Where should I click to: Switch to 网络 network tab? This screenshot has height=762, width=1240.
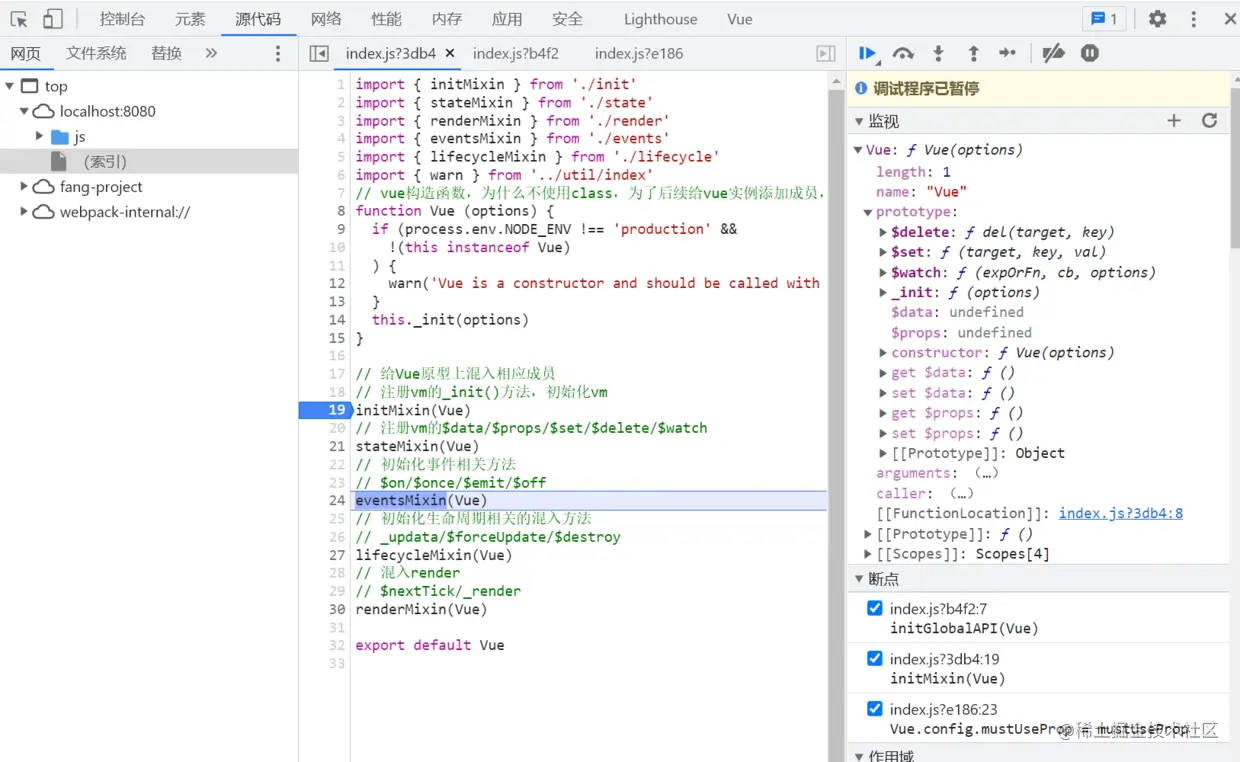(x=326, y=19)
